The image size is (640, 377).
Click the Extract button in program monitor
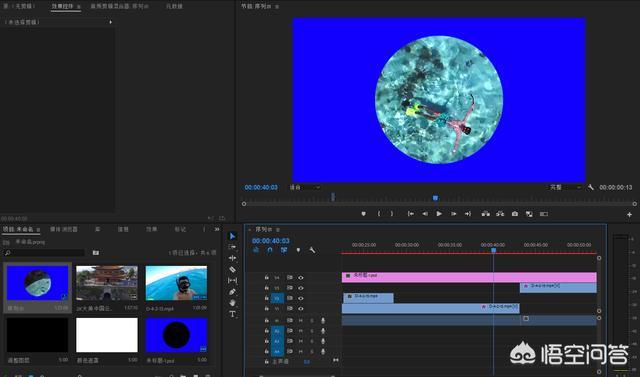pyautogui.click(x=500, y=213)
